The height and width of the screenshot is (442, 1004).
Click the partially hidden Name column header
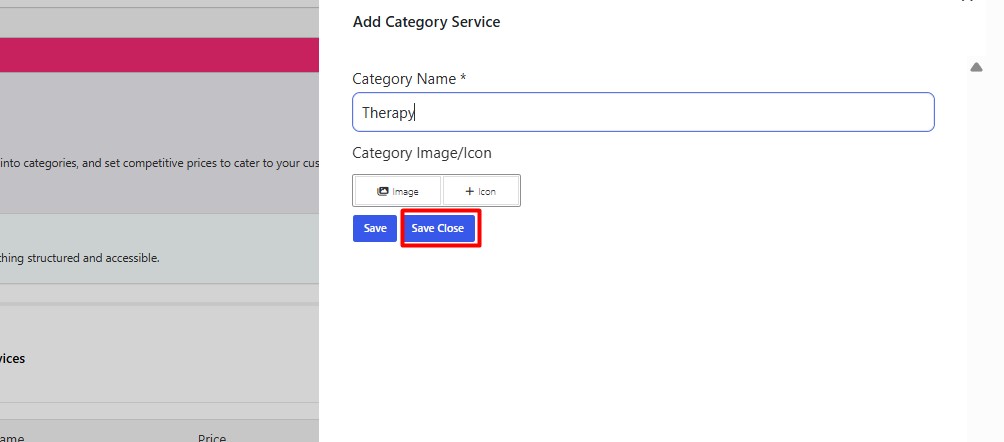point(12,438)
